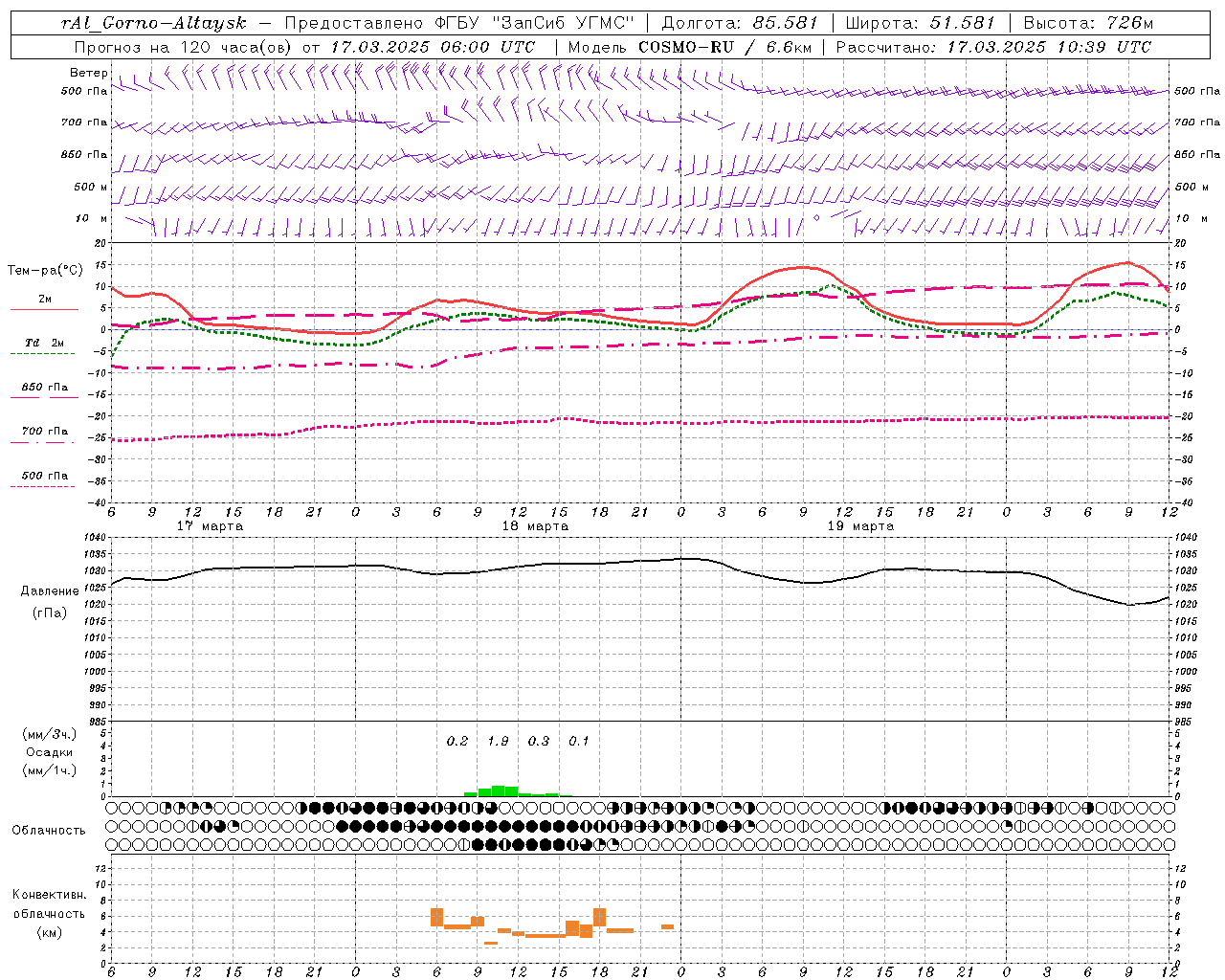Image resolution: width=1225 pixels, height=980 pixels.
Task: Click the 10 м wind level label on left
Action: coord(91,218)
